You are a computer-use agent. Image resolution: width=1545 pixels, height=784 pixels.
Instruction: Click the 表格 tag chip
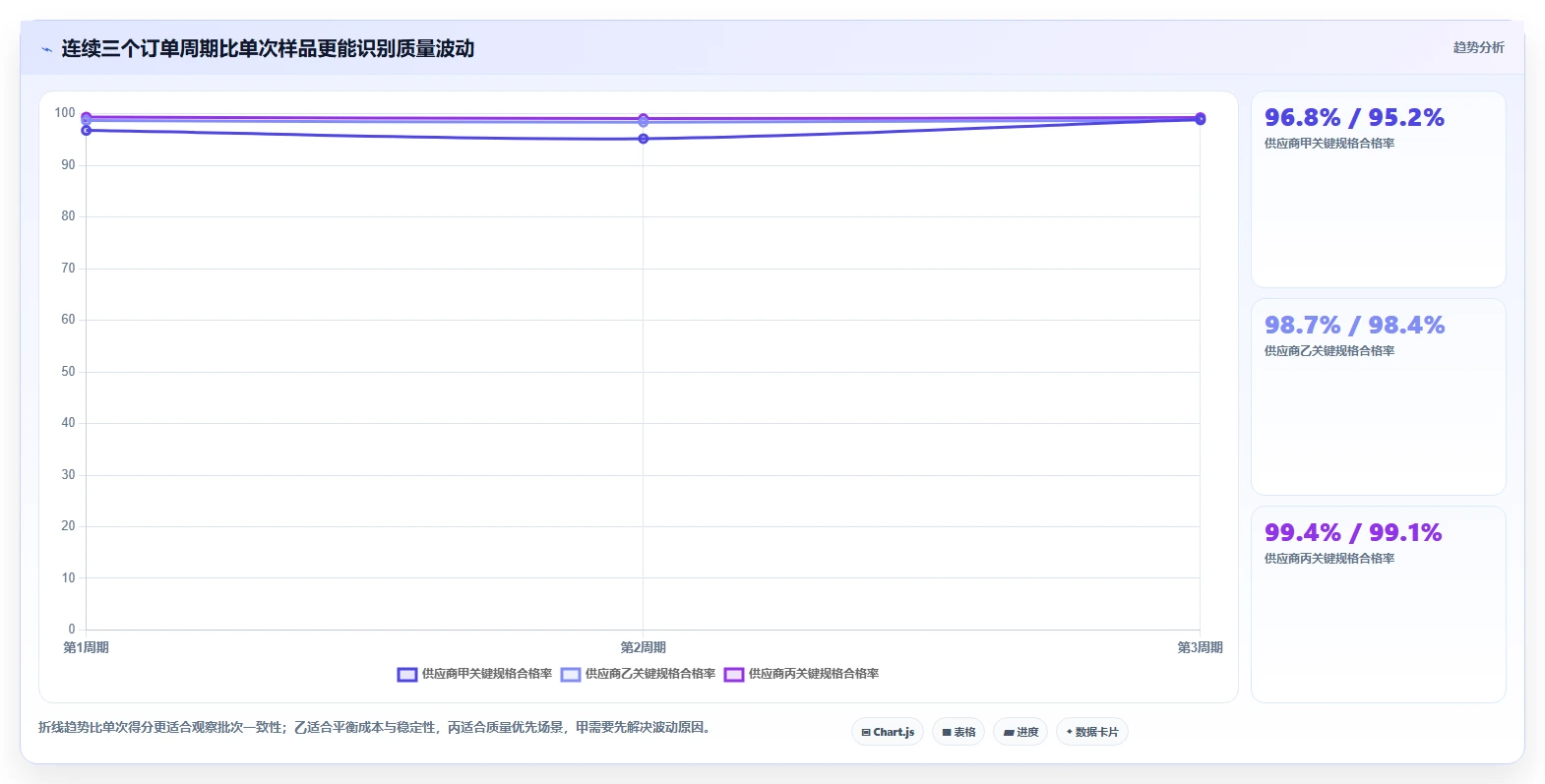[958, 732]
